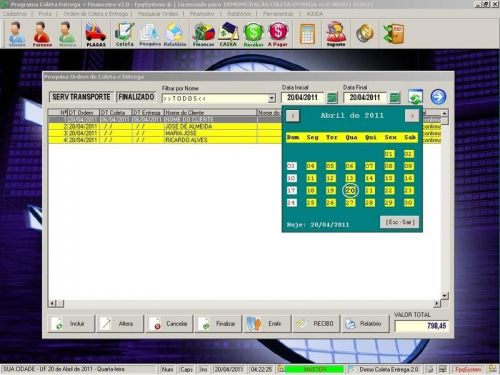This screenshot has height=375, width=500.
Task: Click the VALOR TOTAL field
Action: [421, 326]
